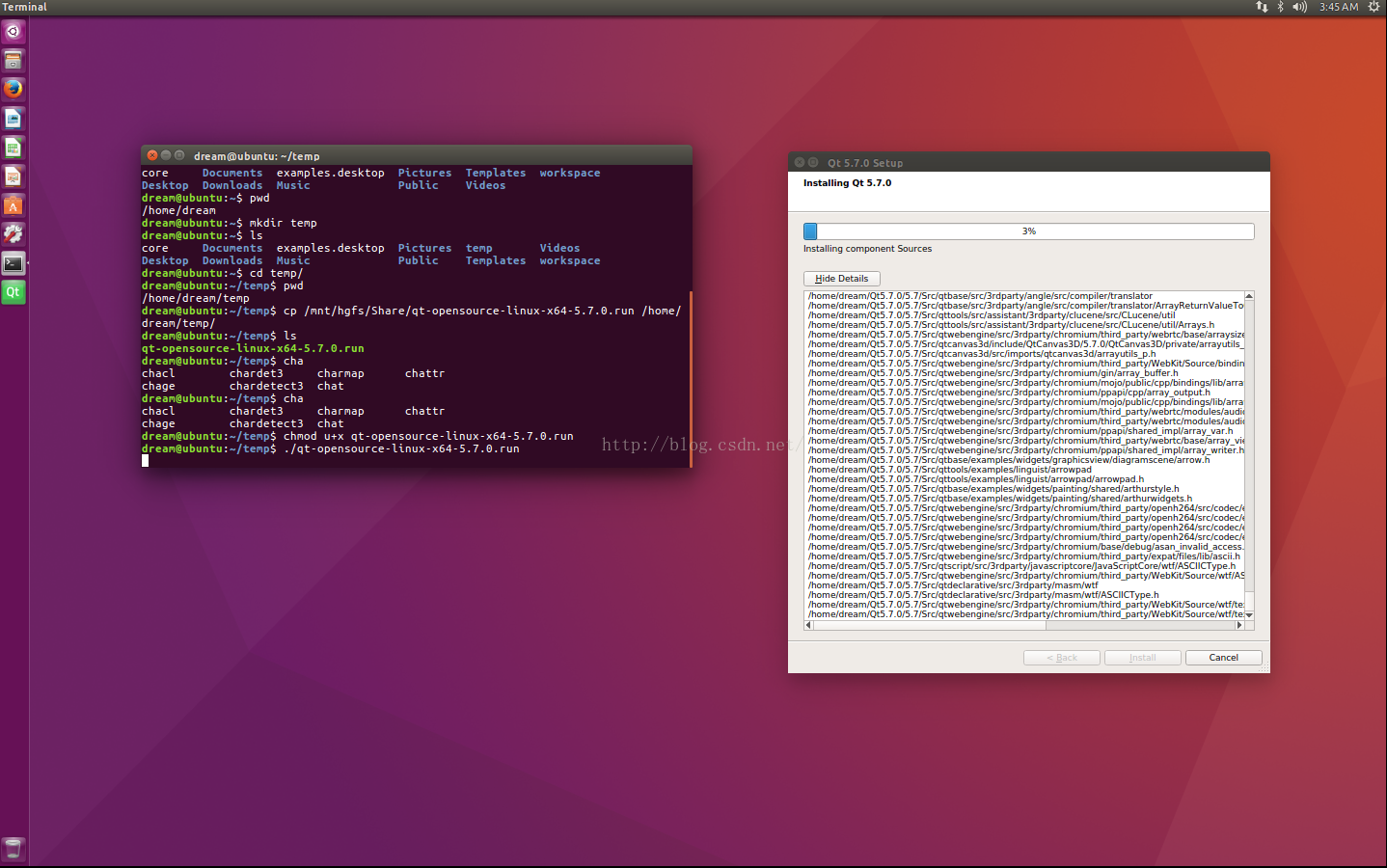Open LibreOffice Calc from the dock

[x=14, y=147]
